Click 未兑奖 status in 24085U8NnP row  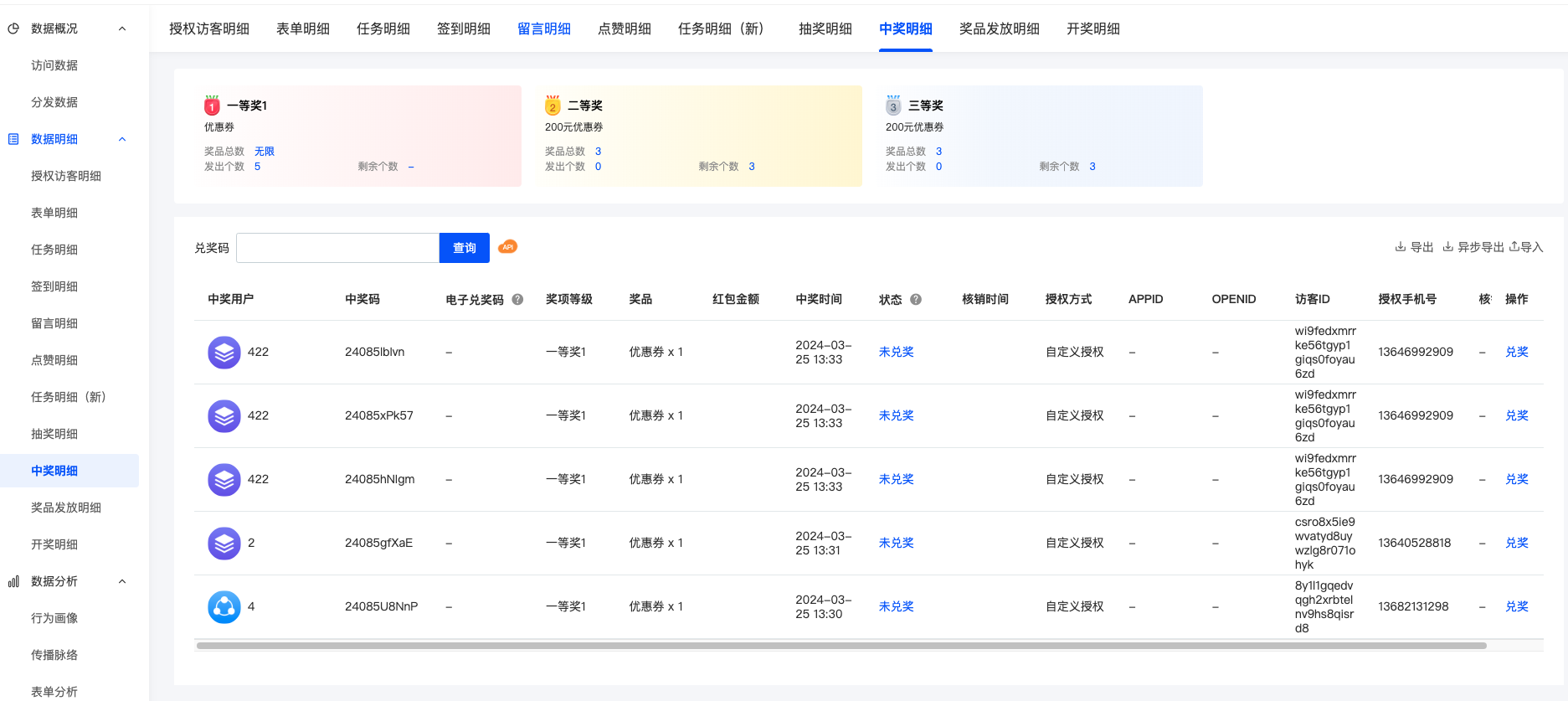point(897,607)
